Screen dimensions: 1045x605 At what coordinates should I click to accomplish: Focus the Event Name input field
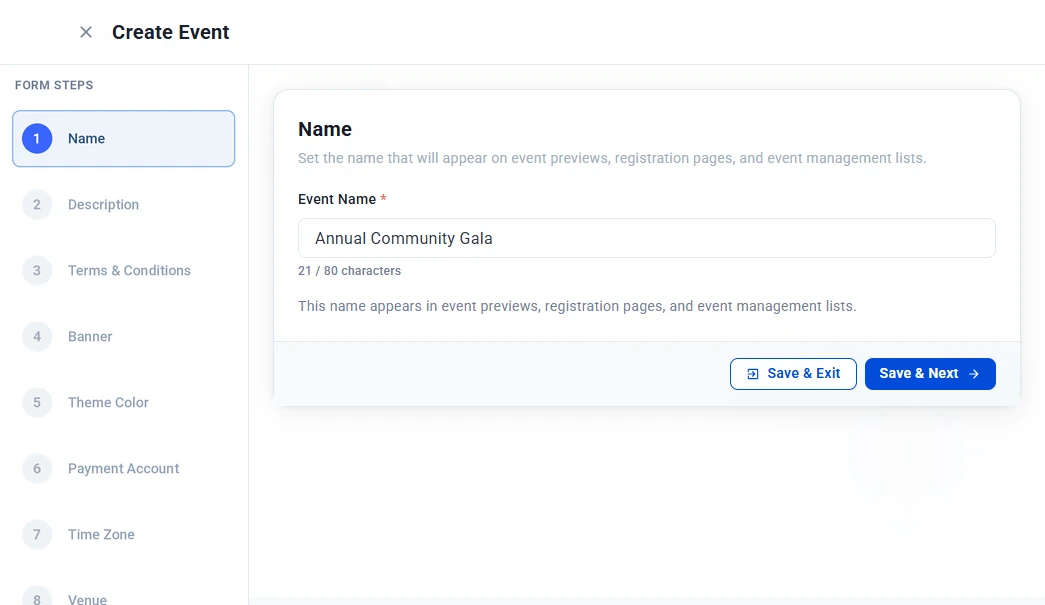(646, 238)
